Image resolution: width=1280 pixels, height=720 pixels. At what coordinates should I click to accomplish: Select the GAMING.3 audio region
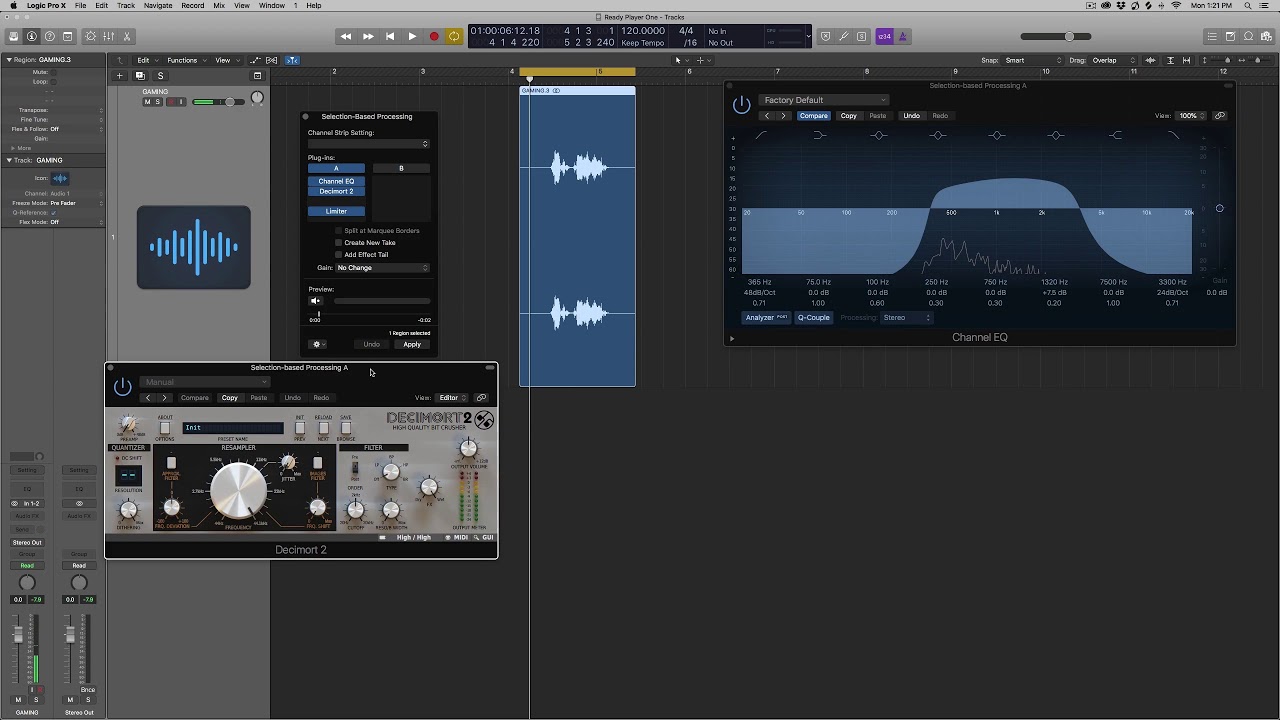pos(577,236)
